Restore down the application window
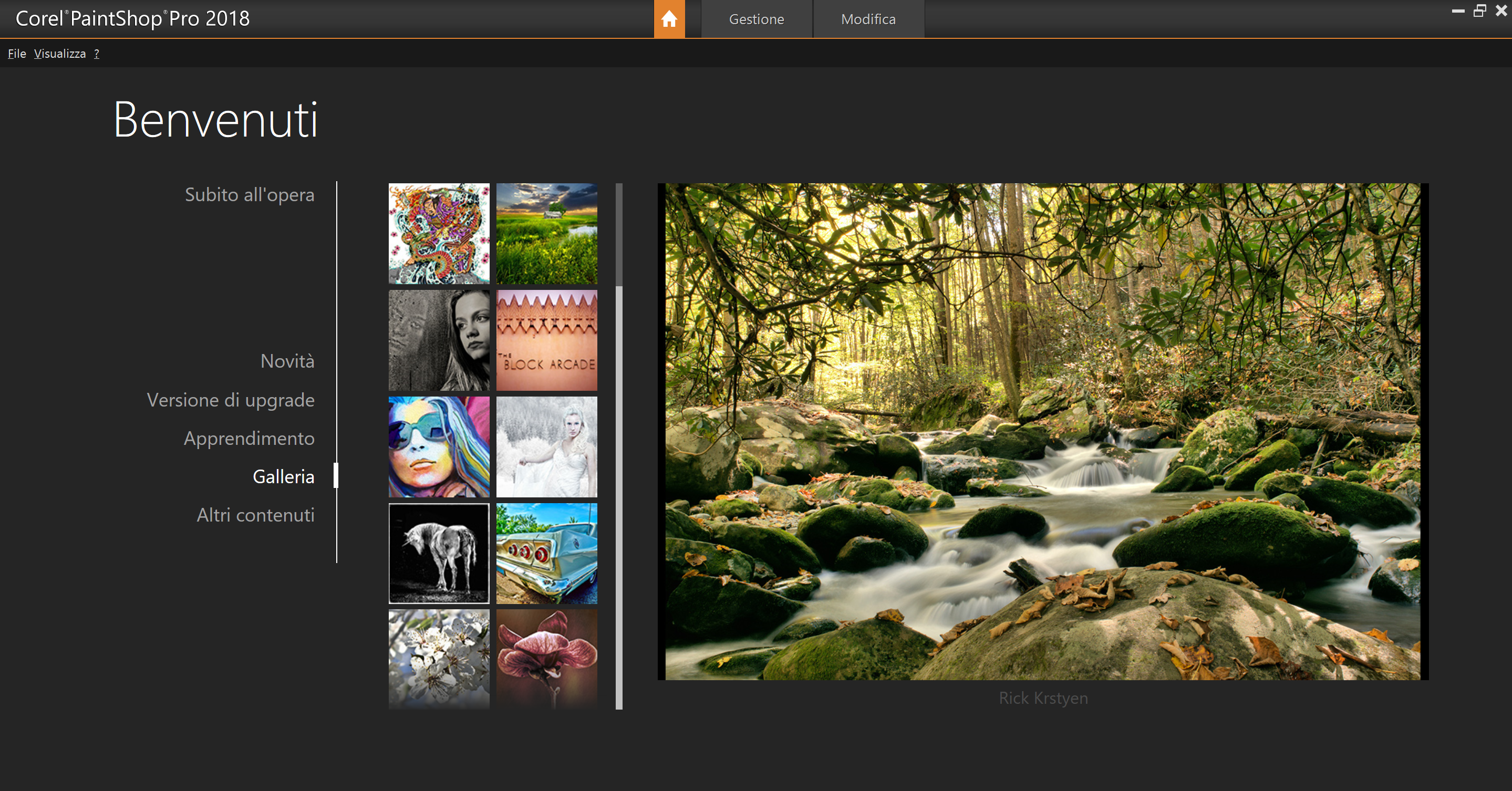The width and height of the screenshot is (1512, 791). (x=1479, y=11)
